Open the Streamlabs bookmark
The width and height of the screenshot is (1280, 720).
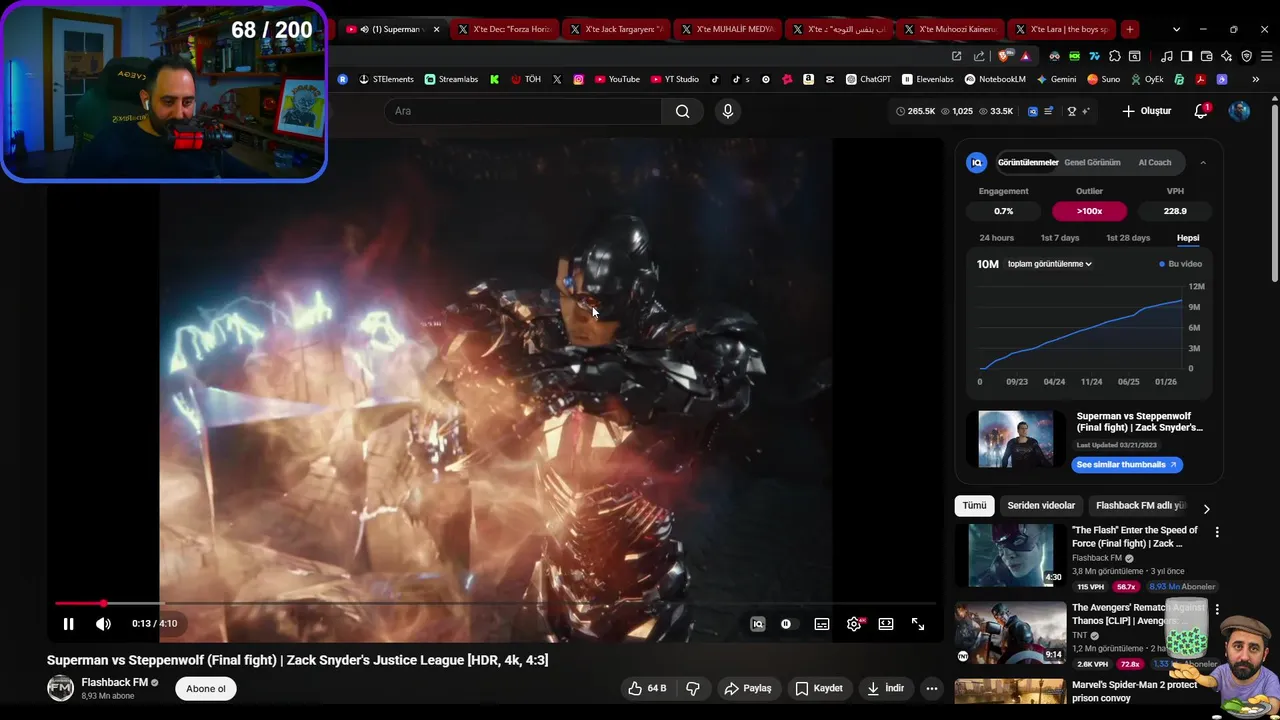tap(451, 79)
